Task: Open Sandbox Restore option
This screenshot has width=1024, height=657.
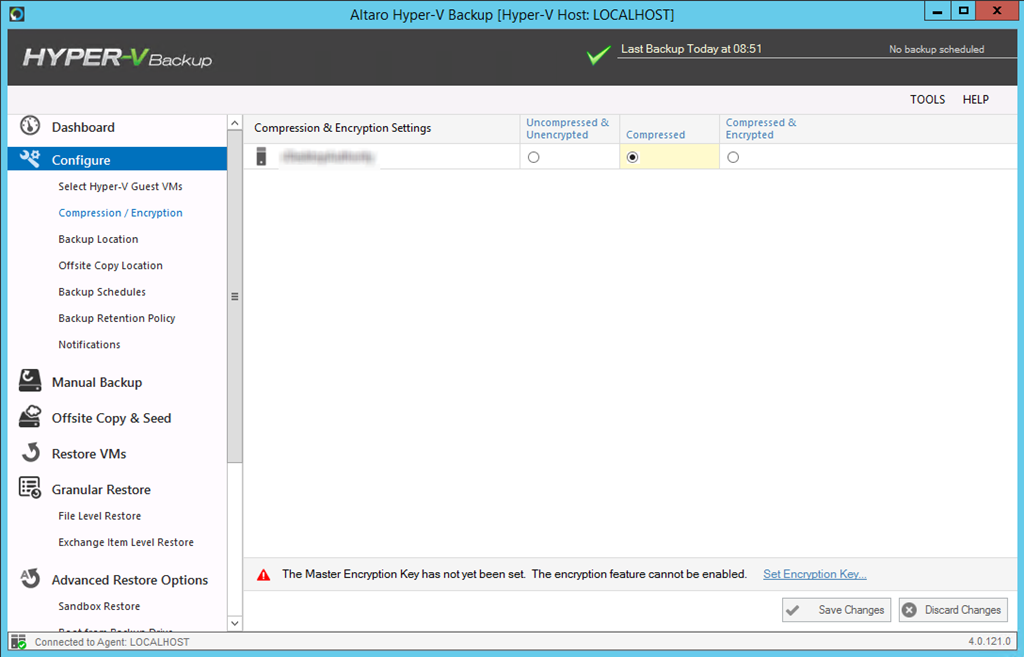Action: (99, 606)
